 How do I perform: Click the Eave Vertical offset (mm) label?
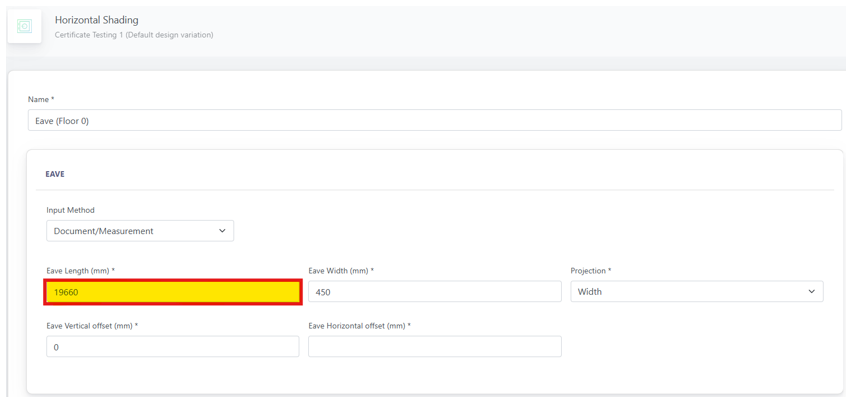[92, 326]
